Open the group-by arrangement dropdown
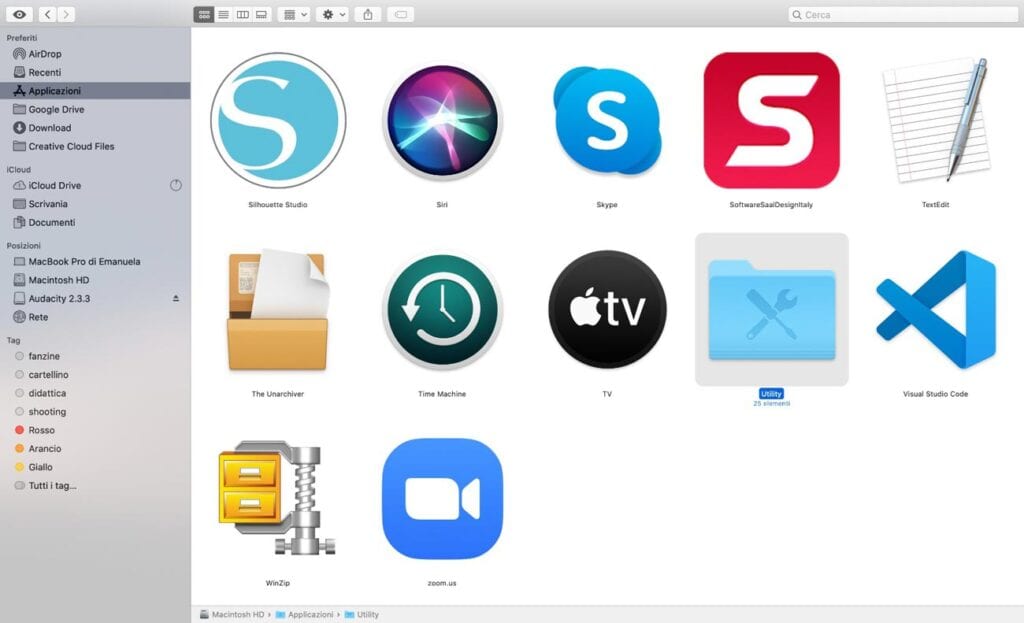This screenshot has width=1024, height=623. pyautogui.click(x=294, y=14)
